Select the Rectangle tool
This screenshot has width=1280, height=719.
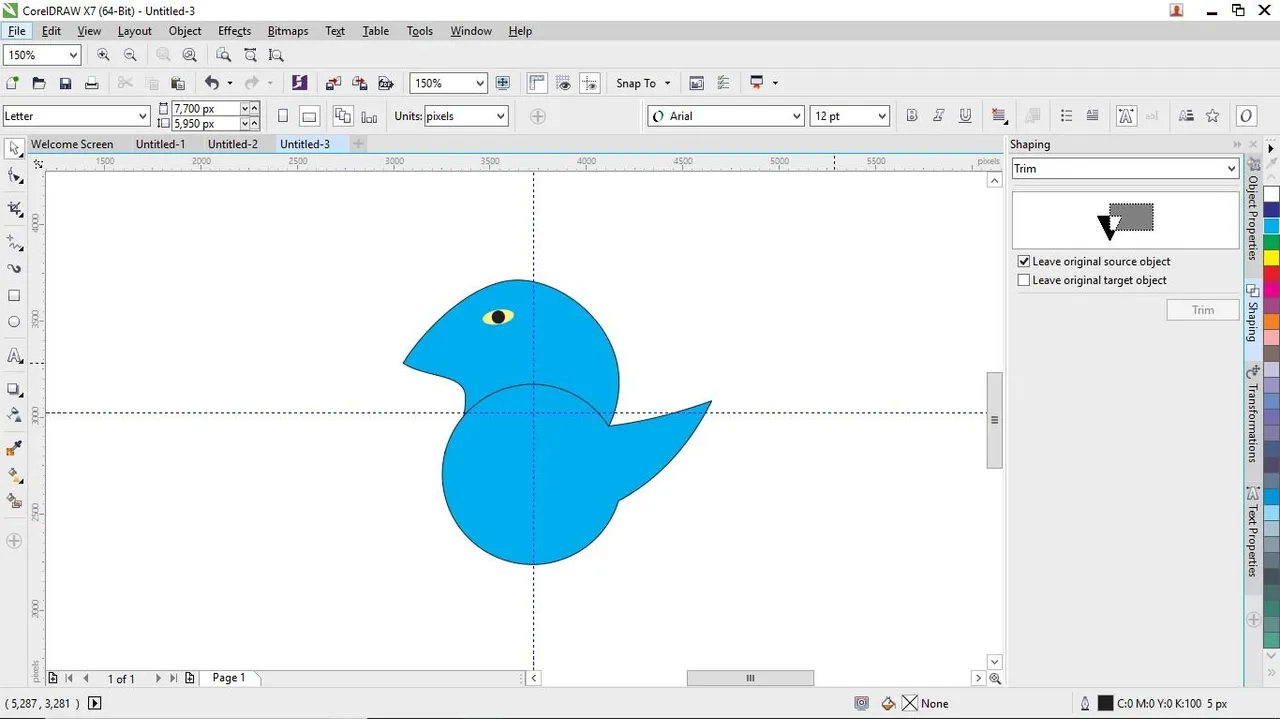coord(14,296)
